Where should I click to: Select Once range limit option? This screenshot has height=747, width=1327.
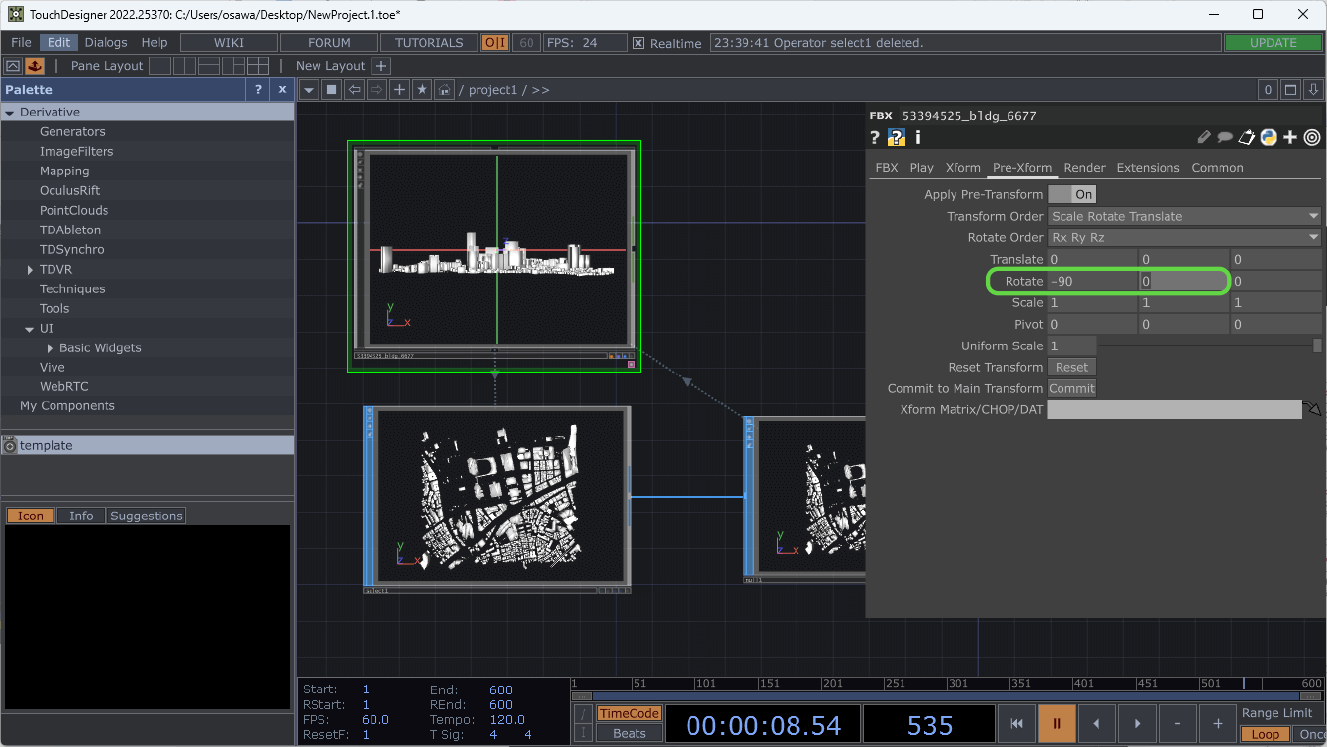pyautogui.click(x=1310, y=734)
